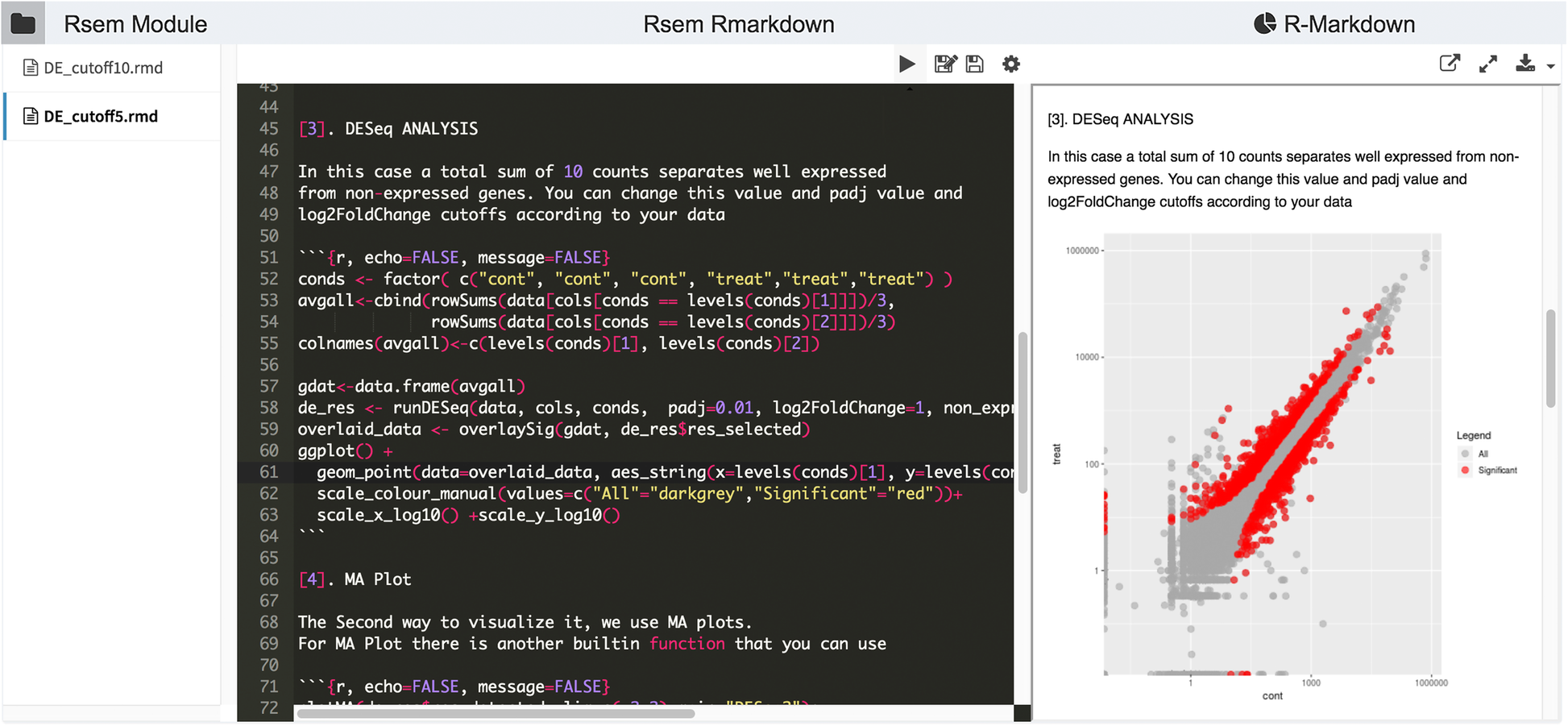Click 'scale_x_log10()' on line 63
Viewport: 1568px width, 726px height.
coord(388,515)
